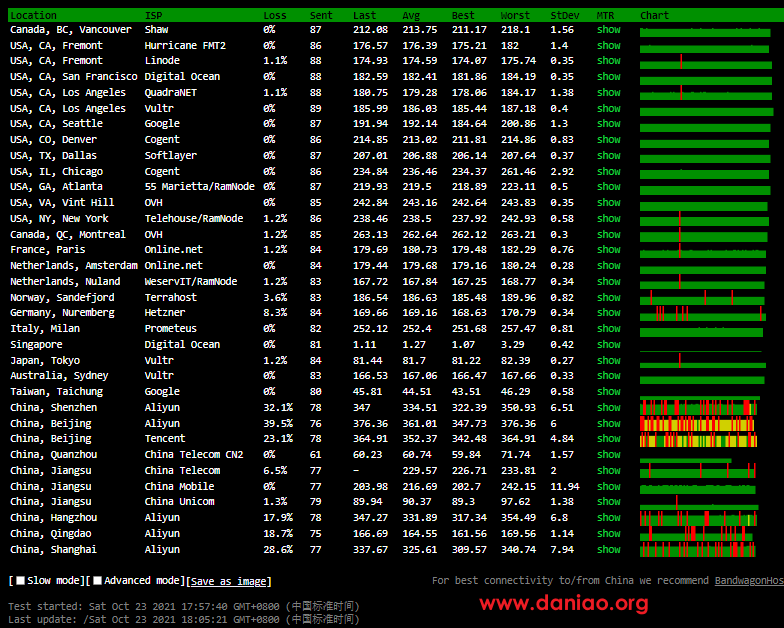Show MTR for Vint Hill OVH
The height and width of the screenshot is (628, 784).
tap(608, 202)
